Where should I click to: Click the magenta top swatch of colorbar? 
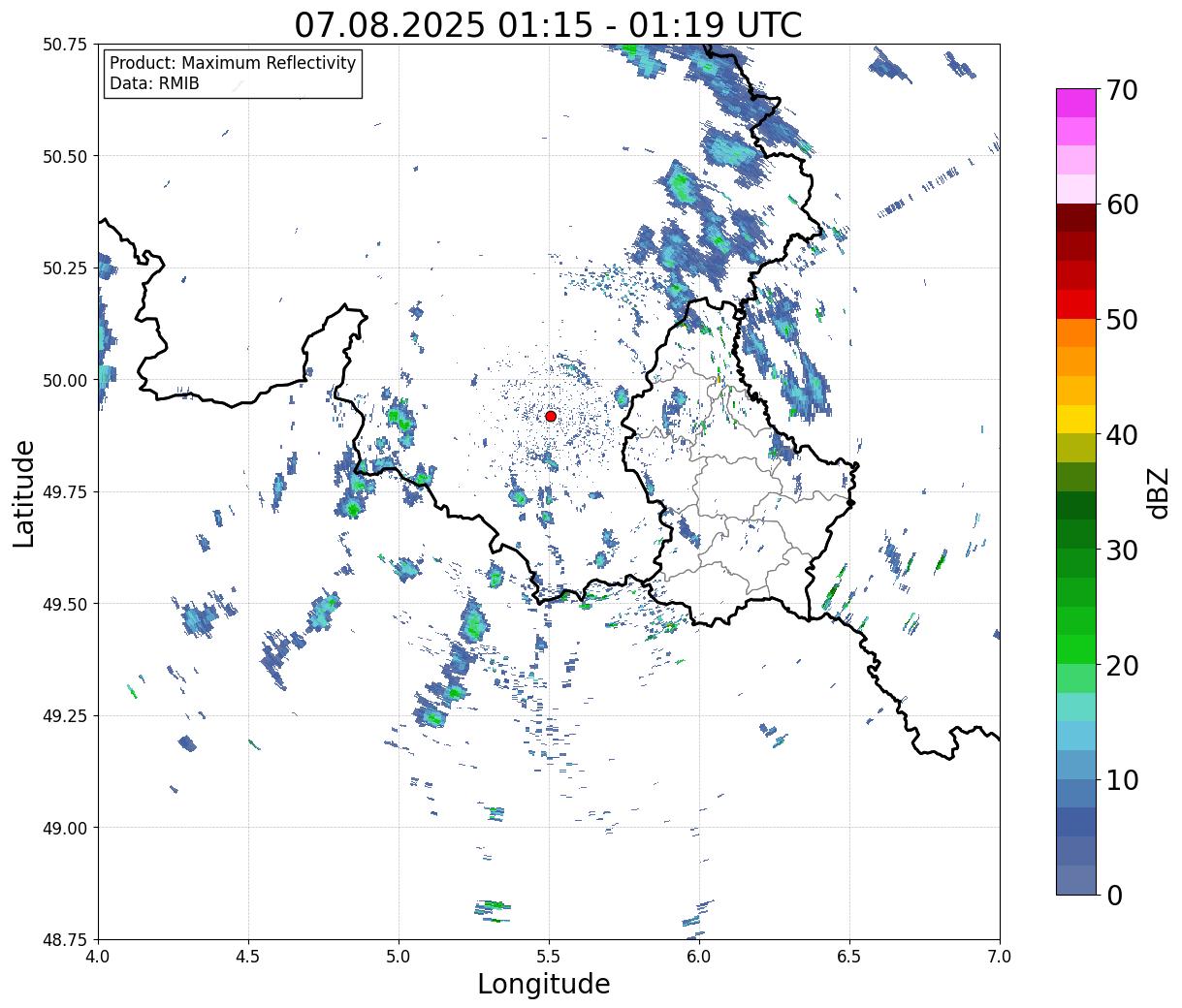1076,103
